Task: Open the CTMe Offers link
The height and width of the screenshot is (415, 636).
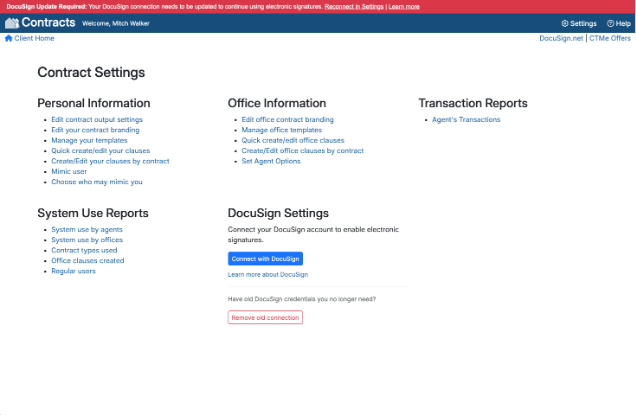Action: coord(610,38)
